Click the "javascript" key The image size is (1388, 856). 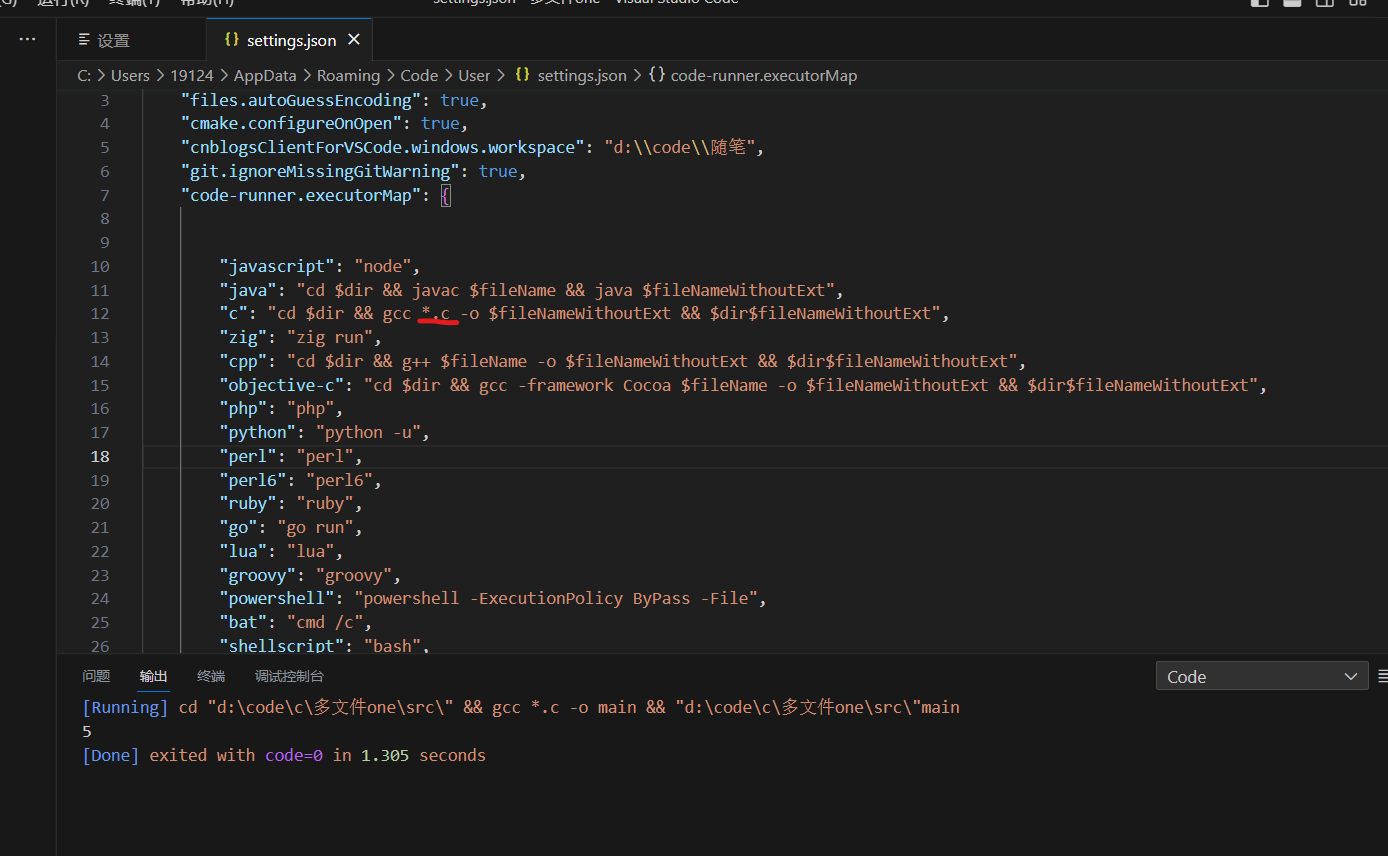pyautogui.click(x=277, y=267)
